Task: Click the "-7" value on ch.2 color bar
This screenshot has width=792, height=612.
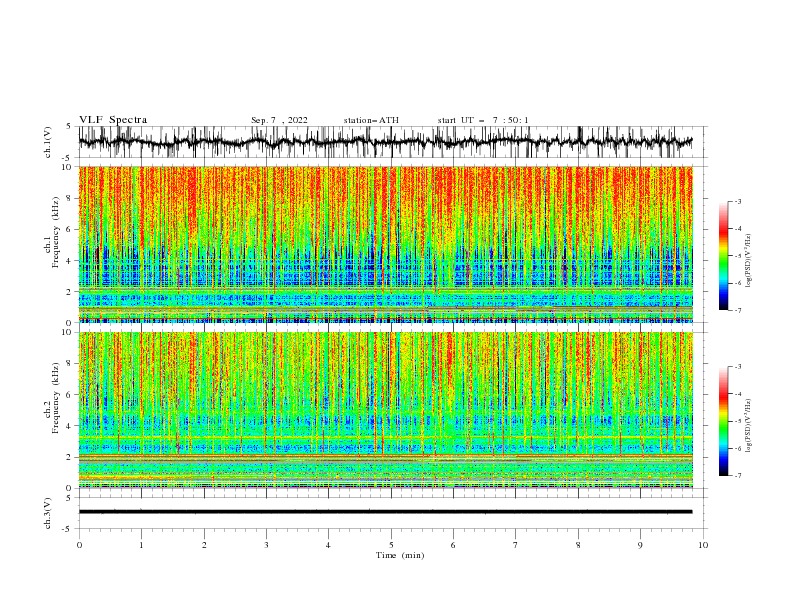Action: (x=737, y=476)
